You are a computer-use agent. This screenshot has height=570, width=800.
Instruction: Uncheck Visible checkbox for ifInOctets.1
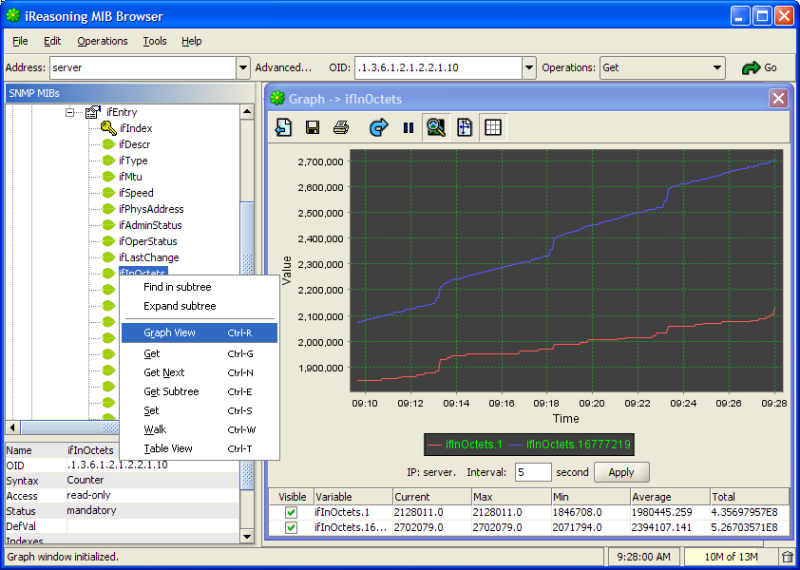point(291,513)
